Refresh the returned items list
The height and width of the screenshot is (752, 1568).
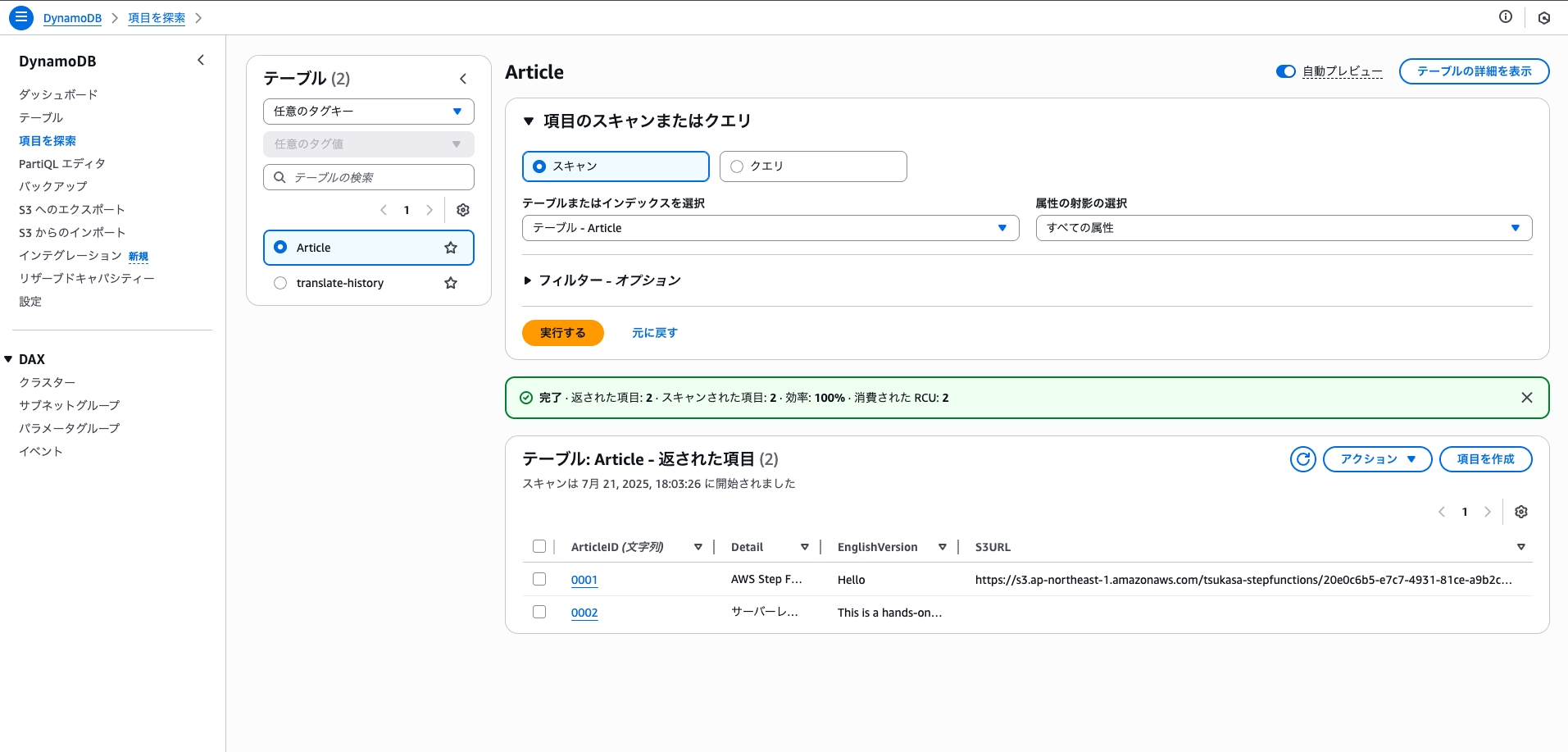tap(1302, 459)
